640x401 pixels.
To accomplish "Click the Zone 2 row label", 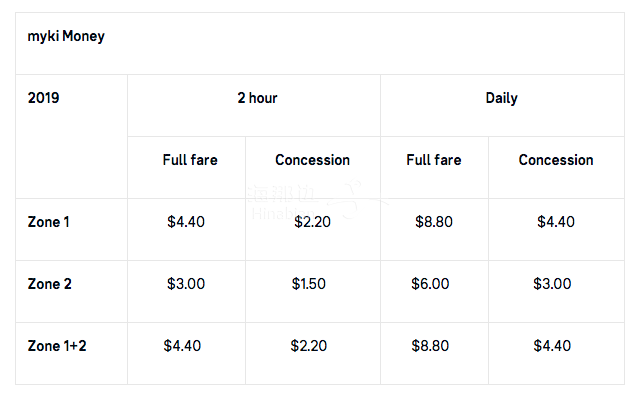I will pos(49,284).
